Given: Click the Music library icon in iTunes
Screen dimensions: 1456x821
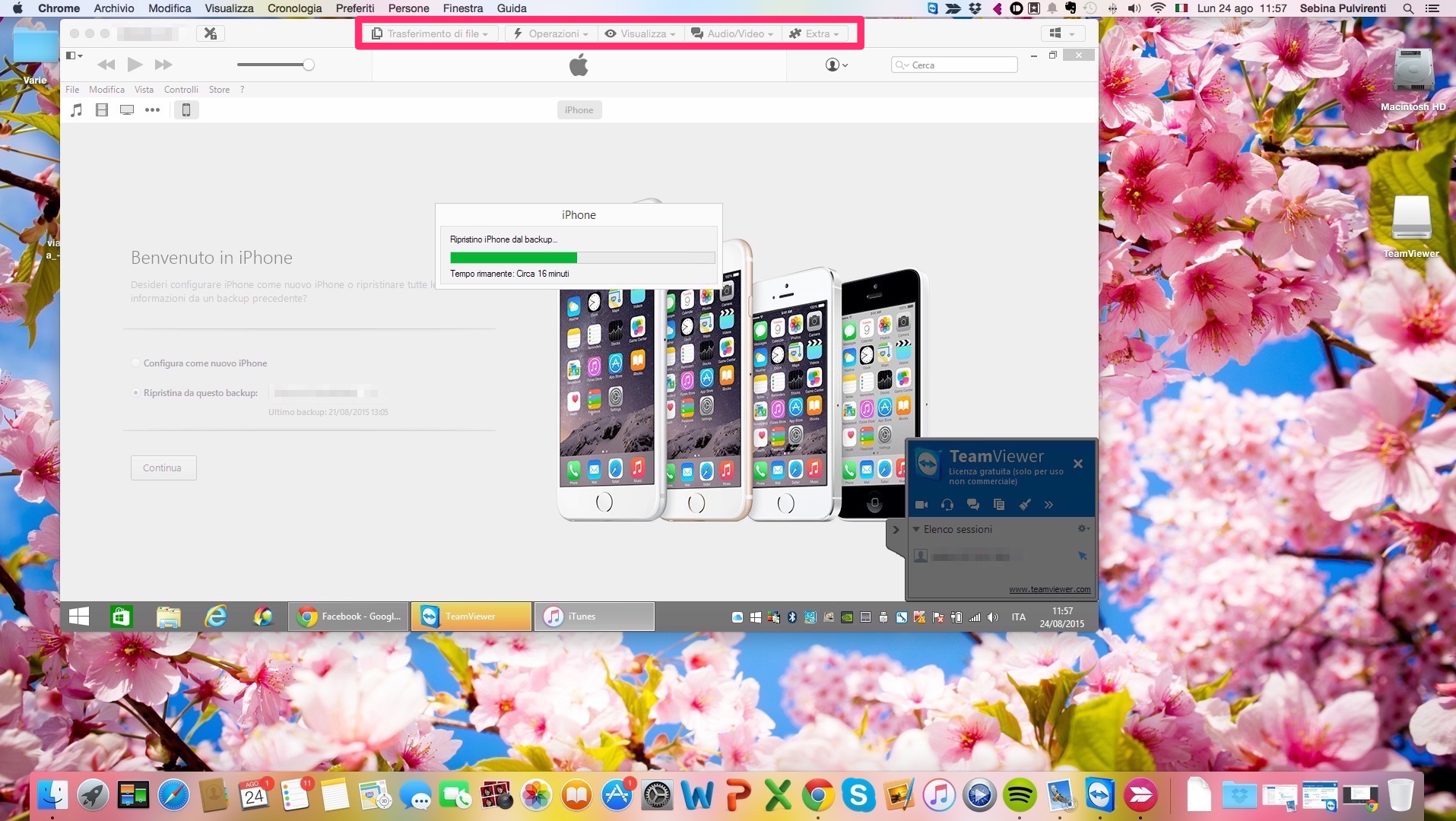Looking at the screenshot, I should pos(76,110).
